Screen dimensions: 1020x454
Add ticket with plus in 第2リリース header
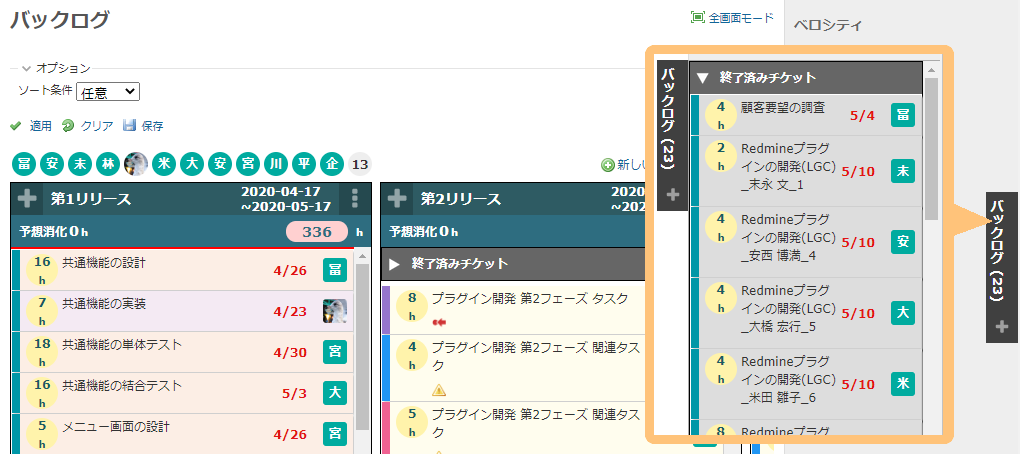point(397,198)
